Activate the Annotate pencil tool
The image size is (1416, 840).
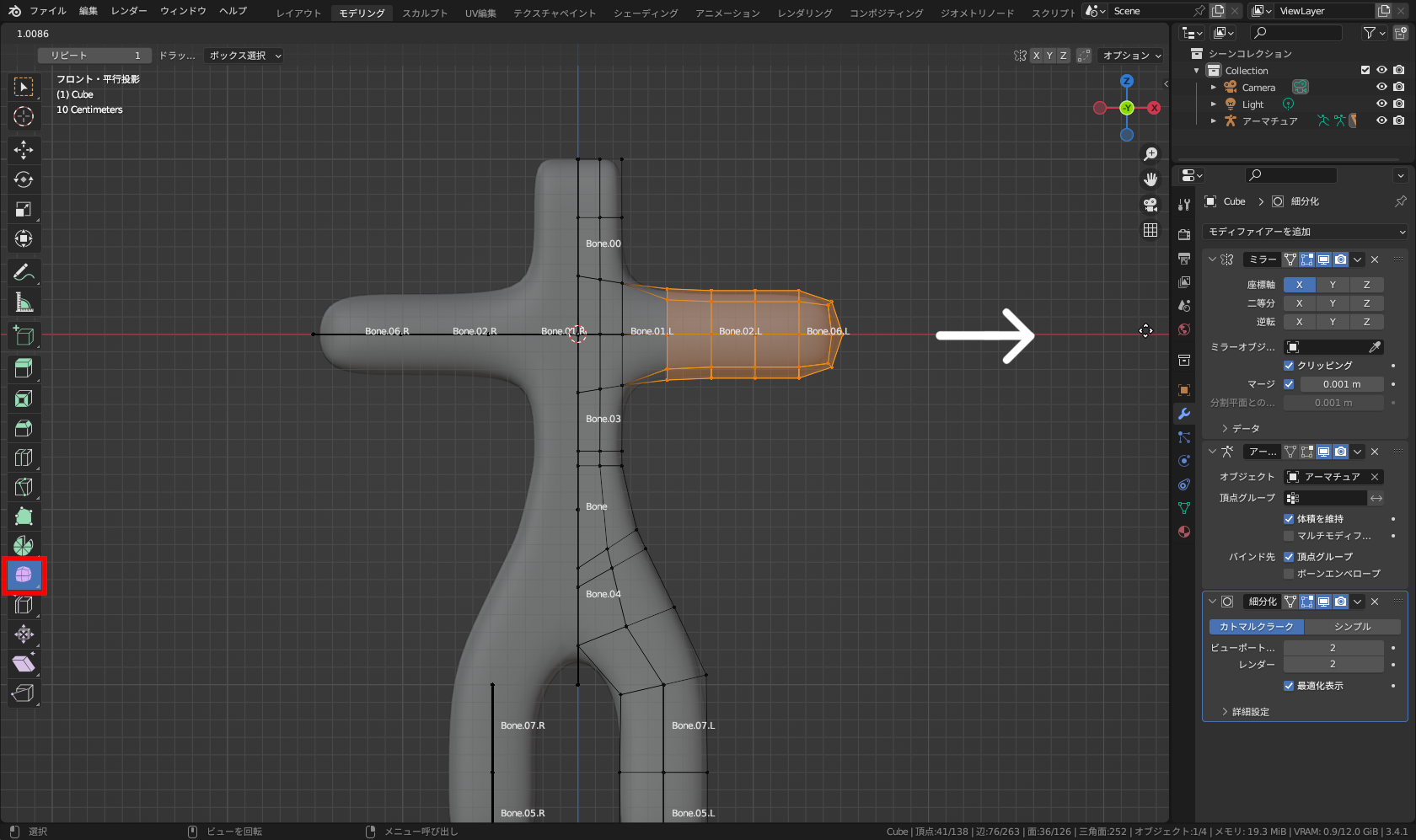24,272
